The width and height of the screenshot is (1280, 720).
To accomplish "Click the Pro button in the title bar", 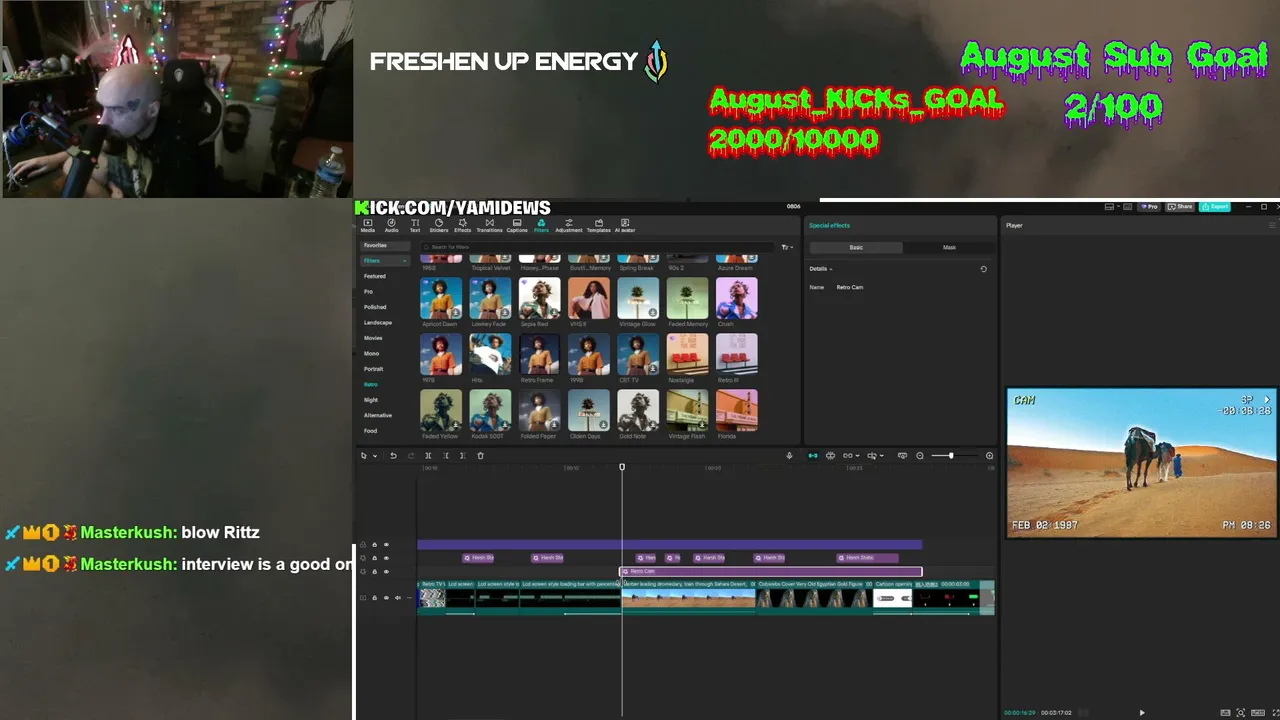I will coord(1150,207).
